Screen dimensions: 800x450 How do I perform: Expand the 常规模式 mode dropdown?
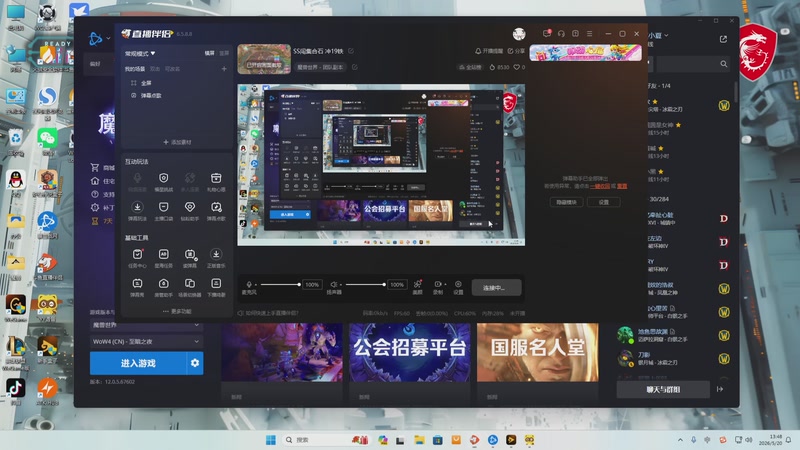[140, 53]
